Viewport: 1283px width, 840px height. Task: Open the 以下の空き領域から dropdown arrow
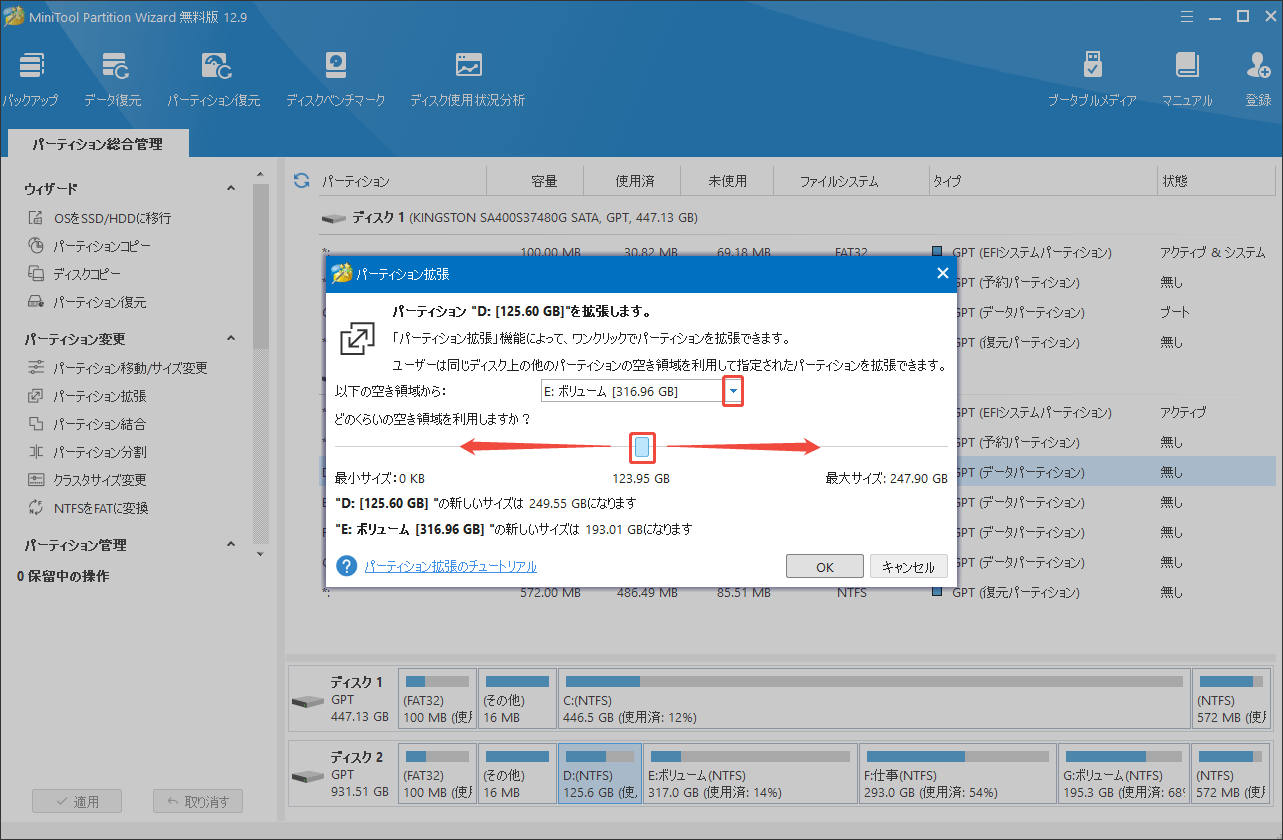(x=734, y=391)
